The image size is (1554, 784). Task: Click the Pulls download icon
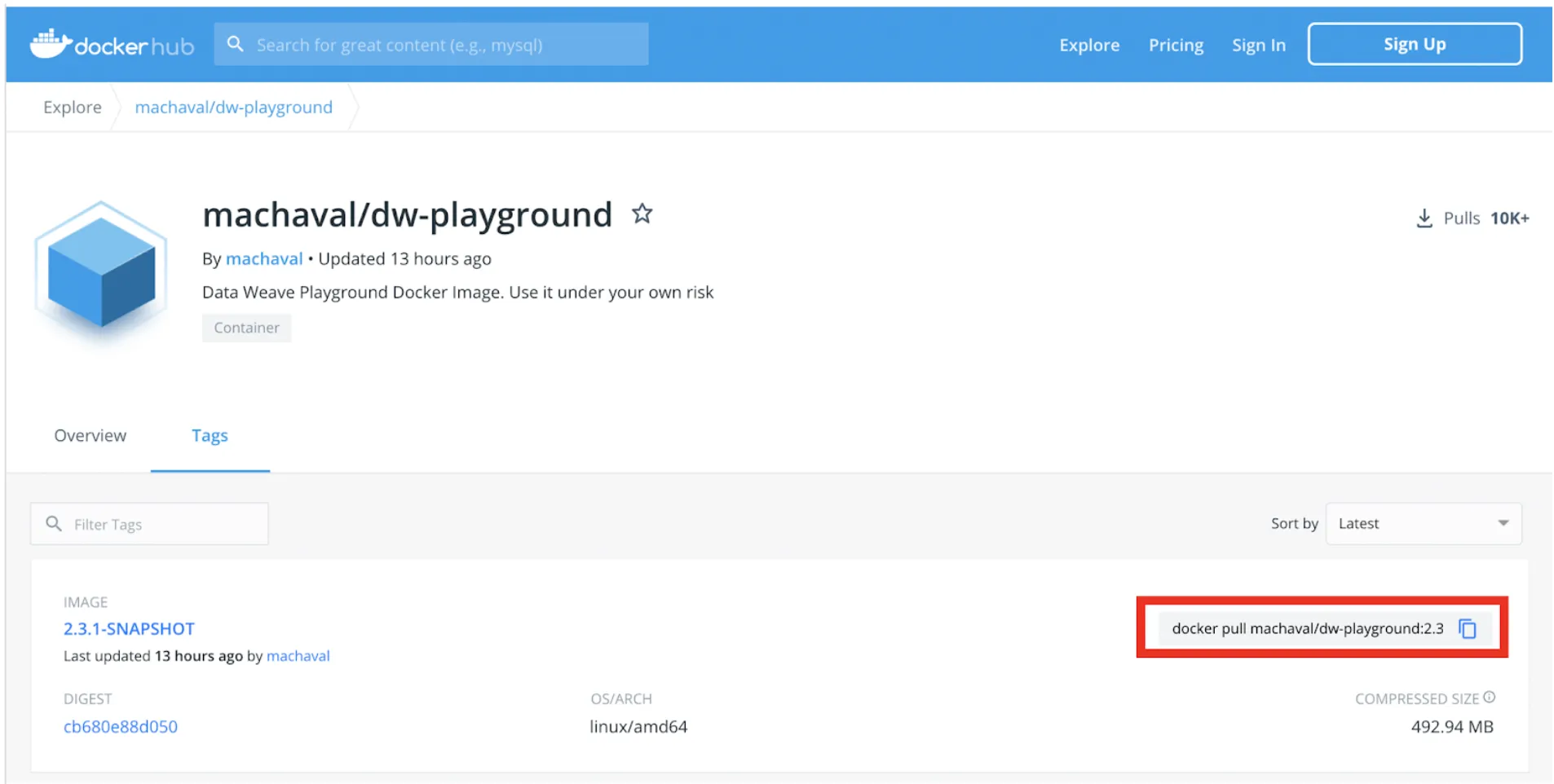[1424, 218]
